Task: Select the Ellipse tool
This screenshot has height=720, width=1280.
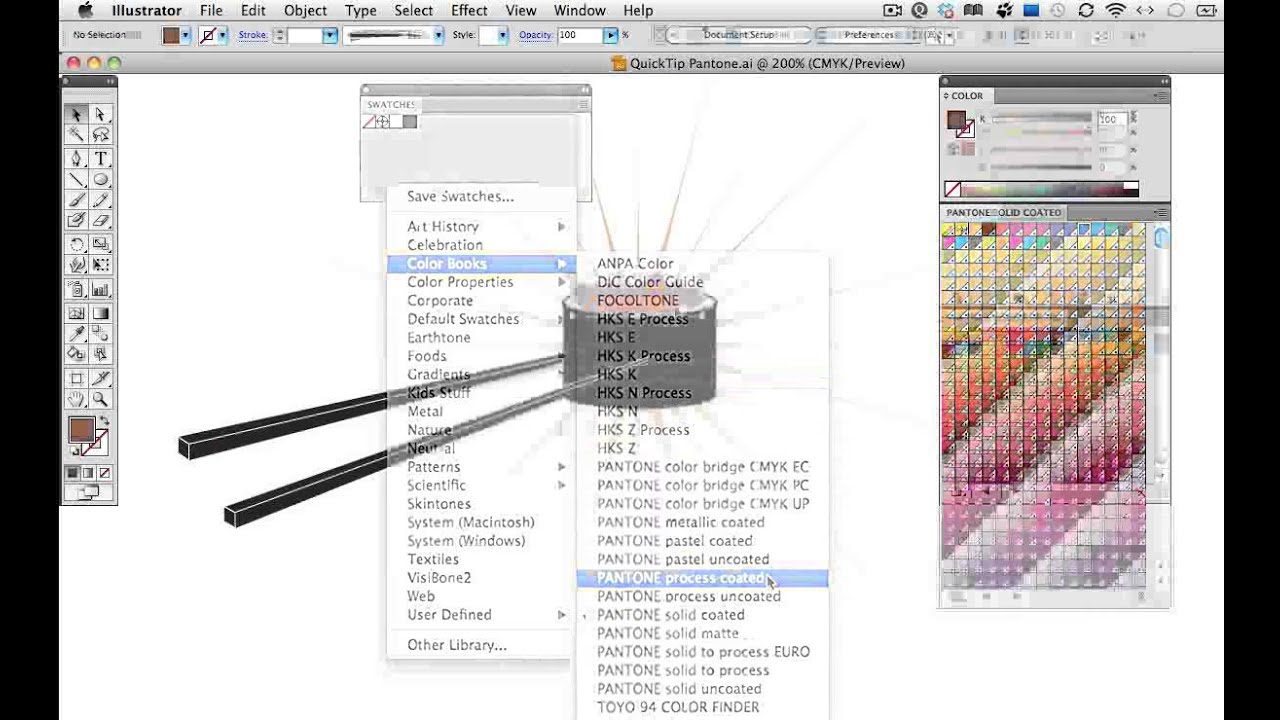Action: [x=100, y=180]
